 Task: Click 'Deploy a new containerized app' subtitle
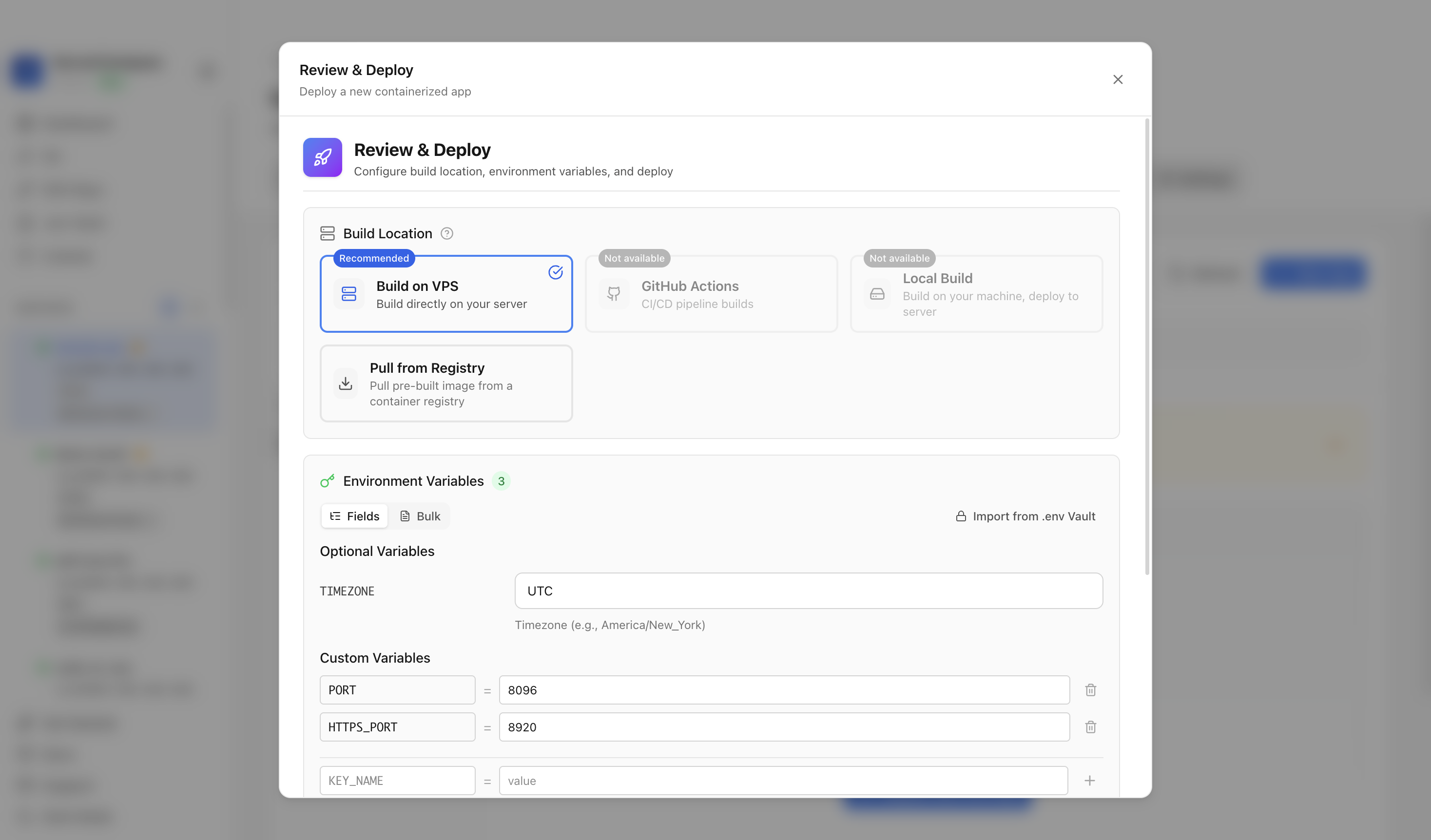[x=385, y=92]
